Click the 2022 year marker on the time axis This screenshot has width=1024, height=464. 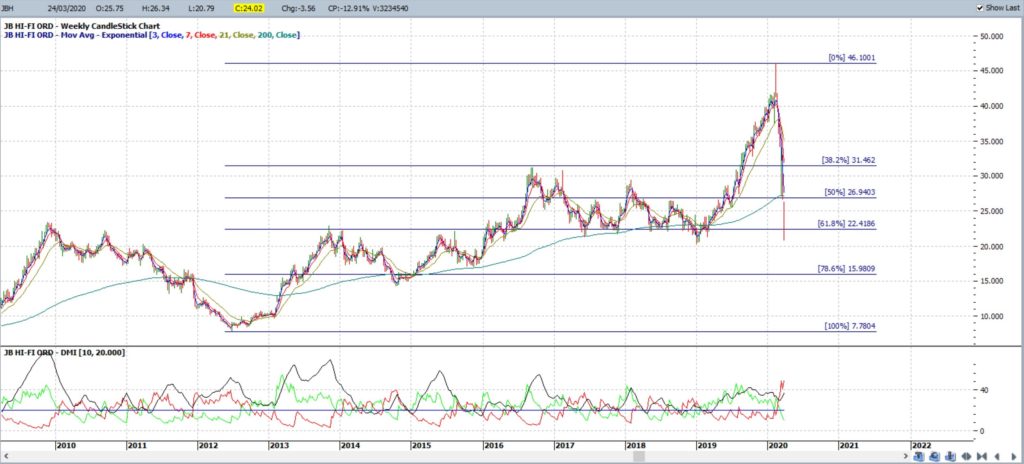pyautogui.click(x=921, y=445)
